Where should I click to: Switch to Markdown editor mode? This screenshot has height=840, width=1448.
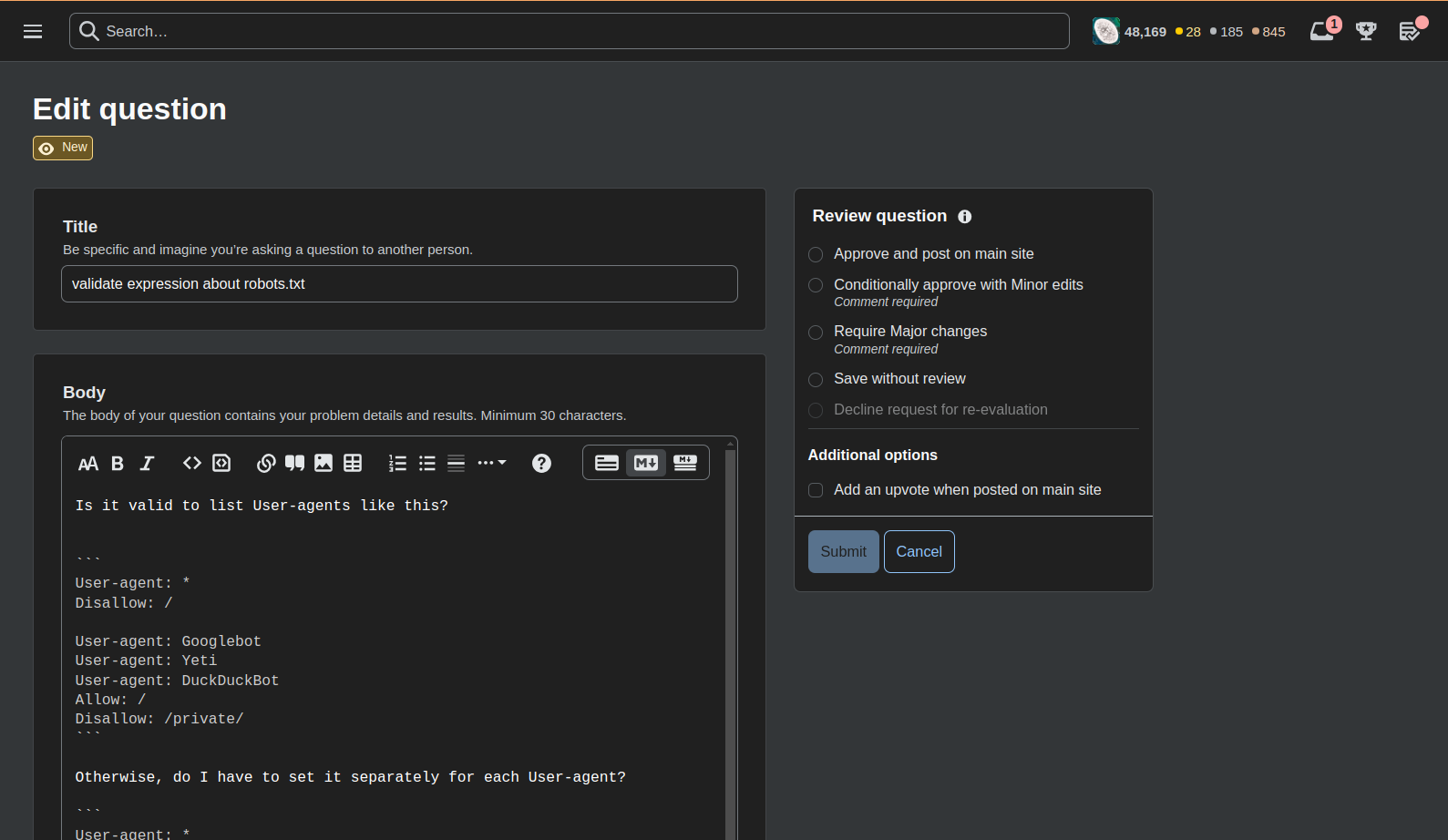(x=646, y=463)
